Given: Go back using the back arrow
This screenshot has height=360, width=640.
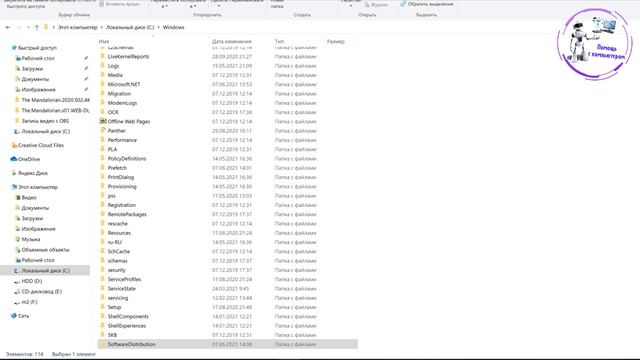Looking at the screenshot, I should click(x=8, y=27).
